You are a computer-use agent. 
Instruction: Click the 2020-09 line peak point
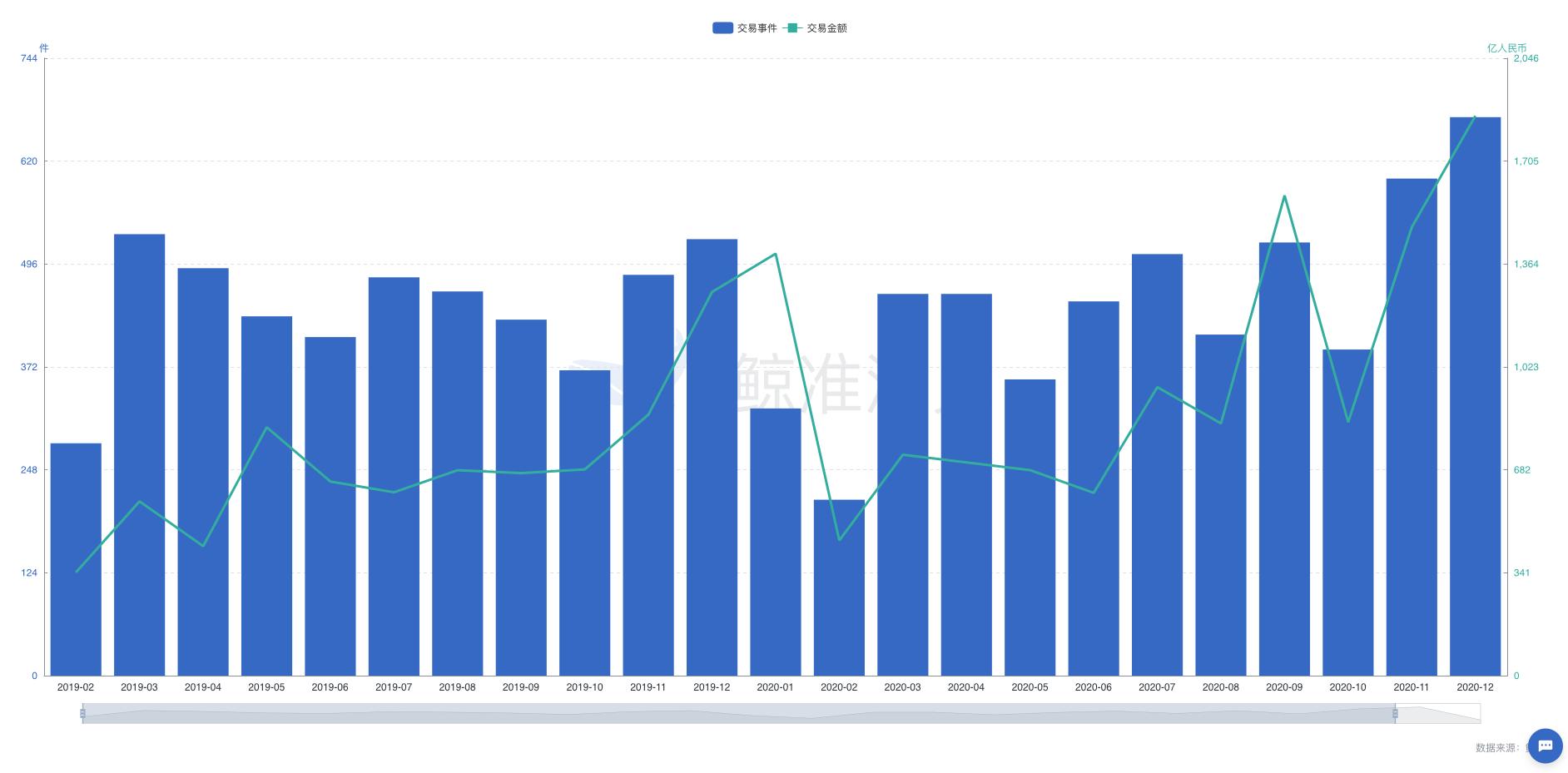point(1284,196)
